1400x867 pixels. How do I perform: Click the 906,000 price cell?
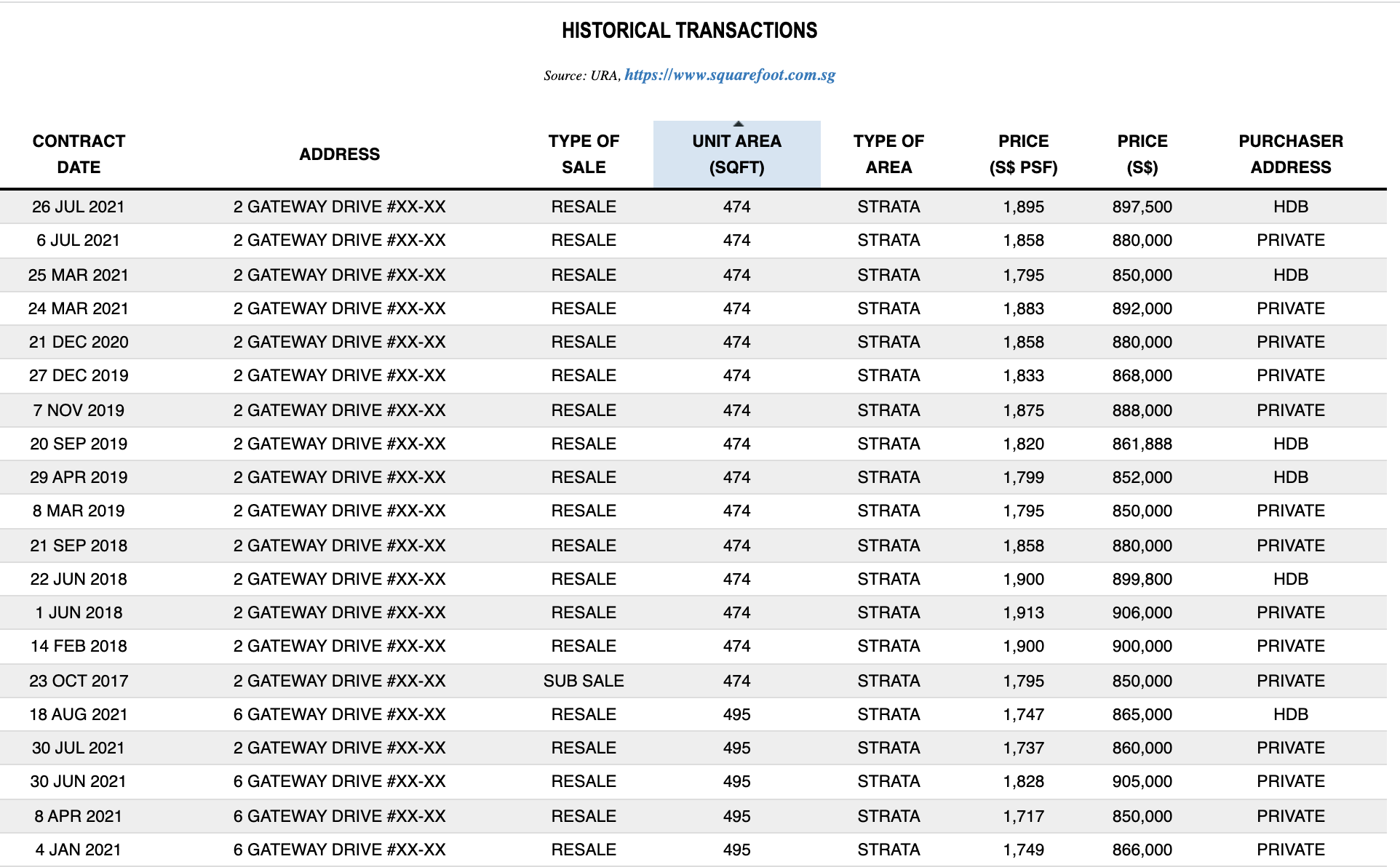click(1142, 612)
